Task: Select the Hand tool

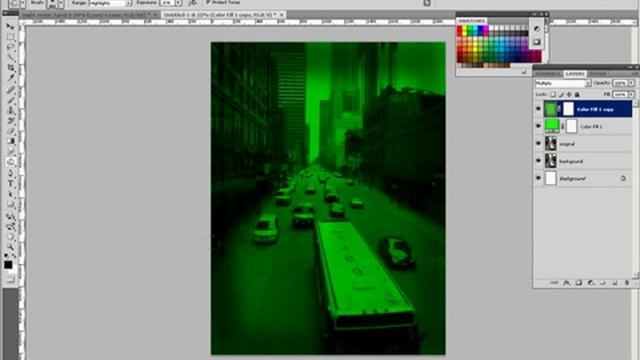Action: pos(11,237)
